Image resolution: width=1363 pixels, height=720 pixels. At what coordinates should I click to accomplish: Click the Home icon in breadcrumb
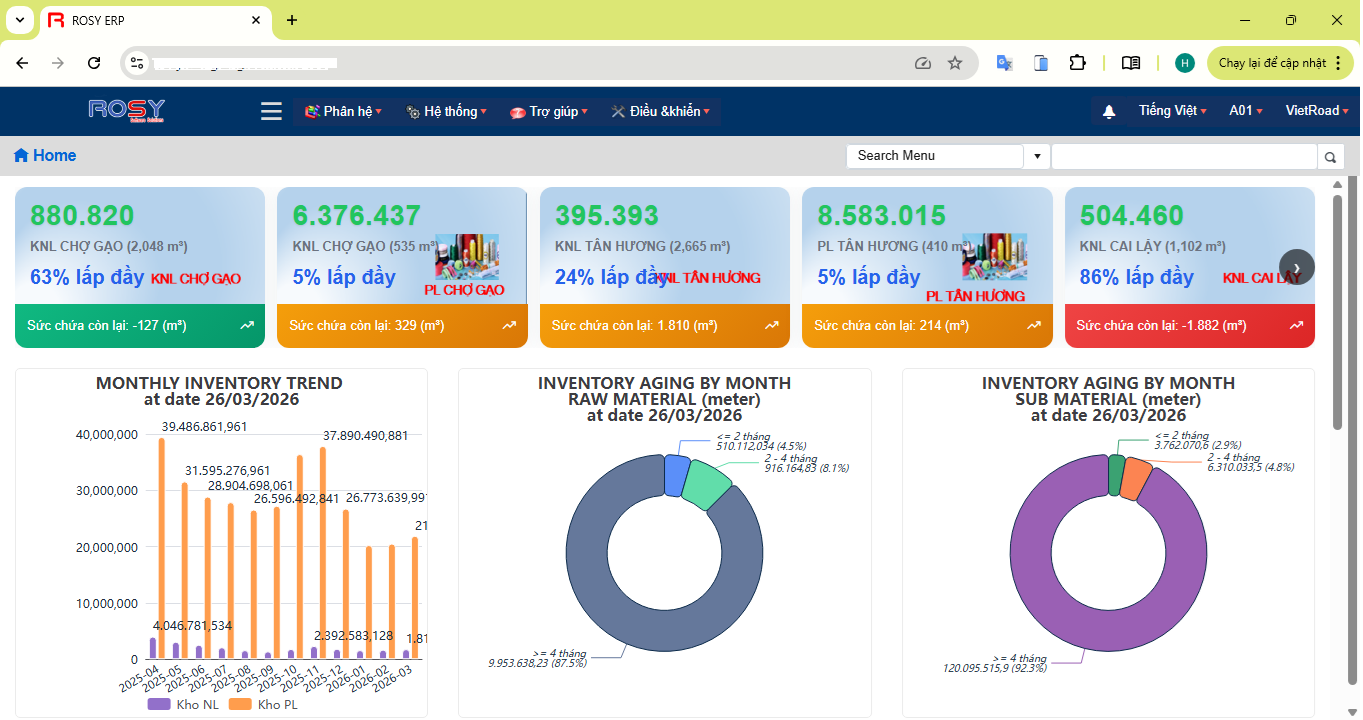21,156
